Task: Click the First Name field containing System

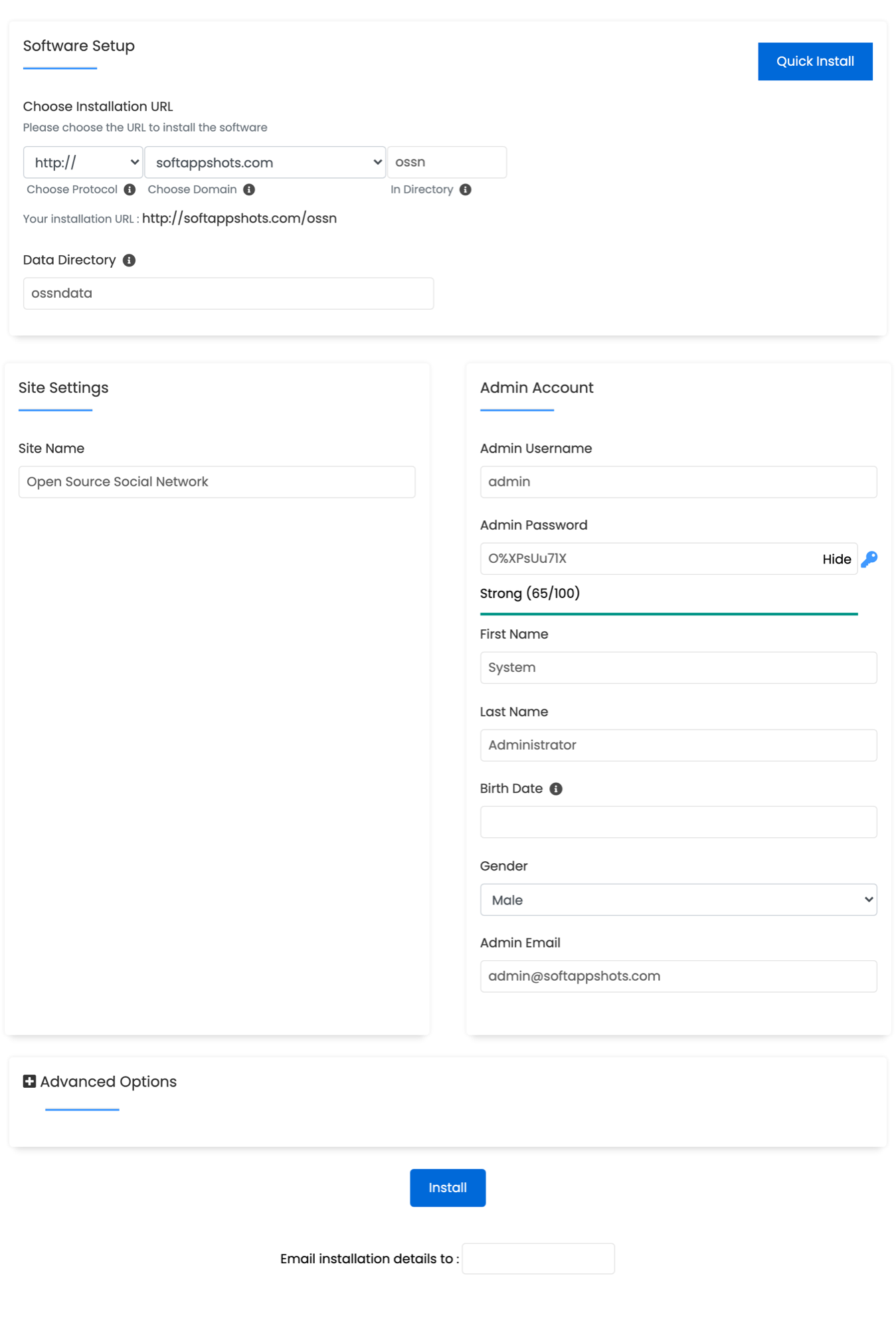Action: tap(678, 668)
